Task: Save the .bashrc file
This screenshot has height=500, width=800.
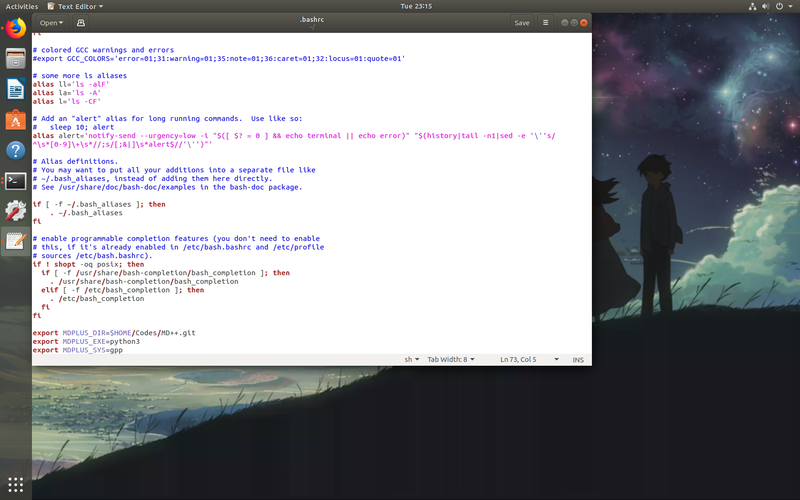Action: pos(521,22)
